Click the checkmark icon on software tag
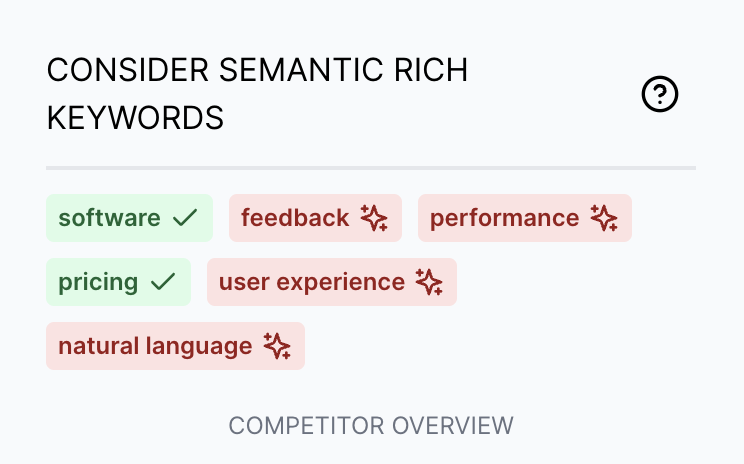744x464 pixels. click(185, 218)
